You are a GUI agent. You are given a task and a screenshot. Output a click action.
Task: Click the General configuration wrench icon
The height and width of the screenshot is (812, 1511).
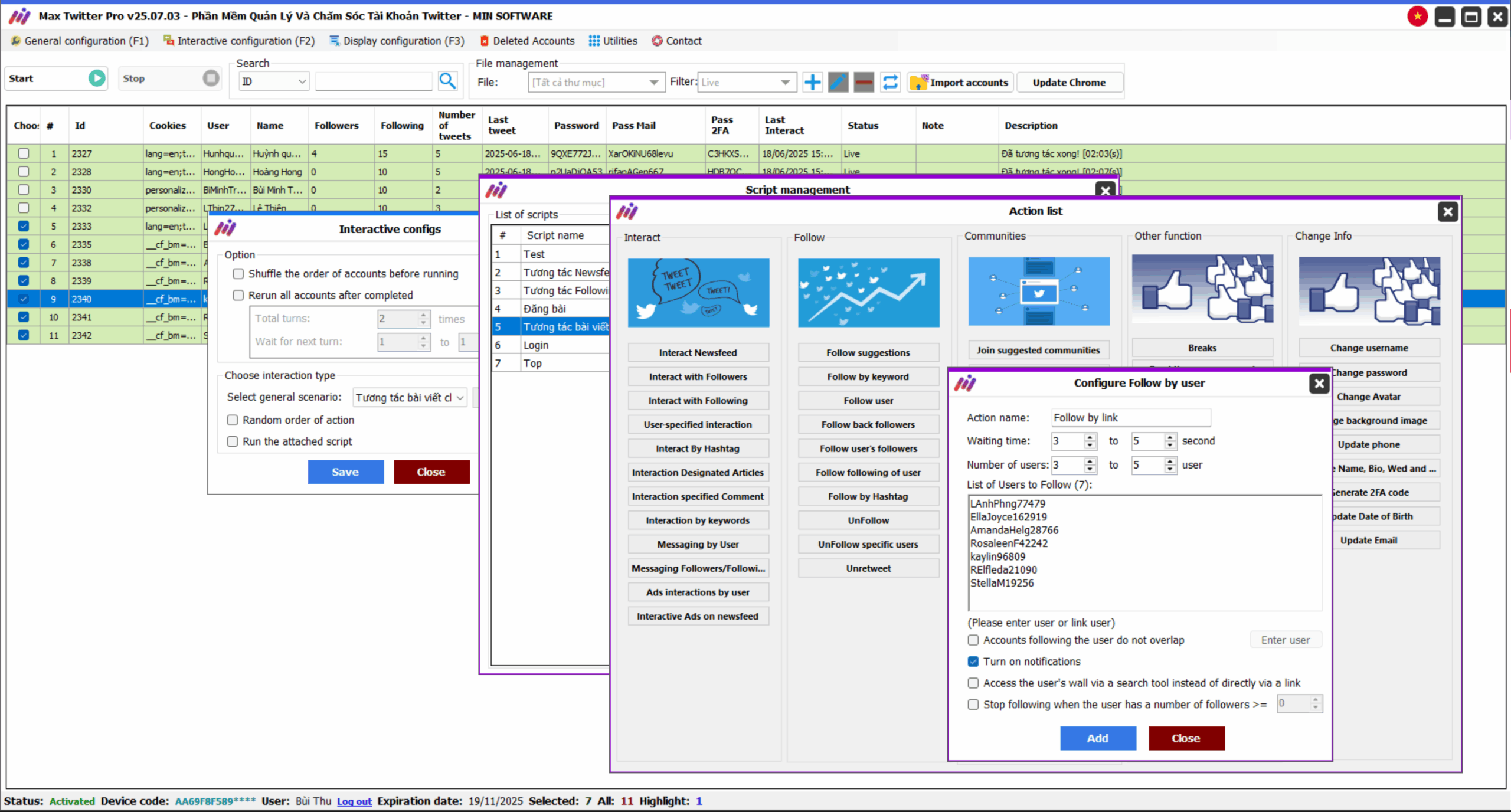(x=16, y=41)
